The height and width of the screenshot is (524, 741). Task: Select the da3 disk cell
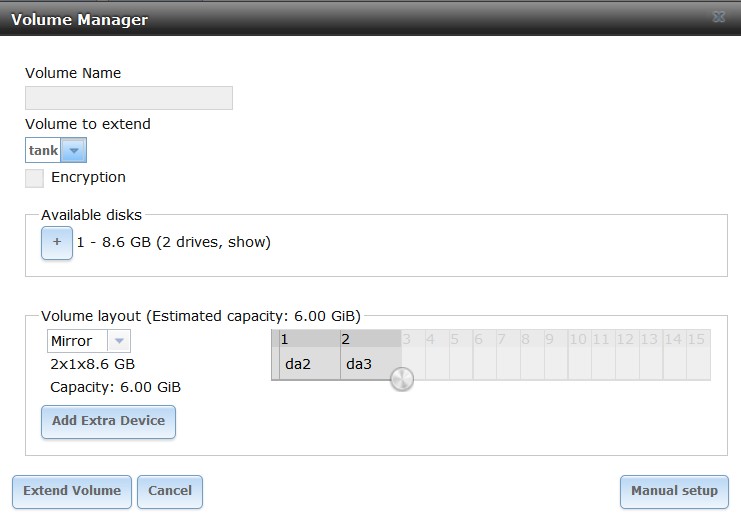[359, 364]
